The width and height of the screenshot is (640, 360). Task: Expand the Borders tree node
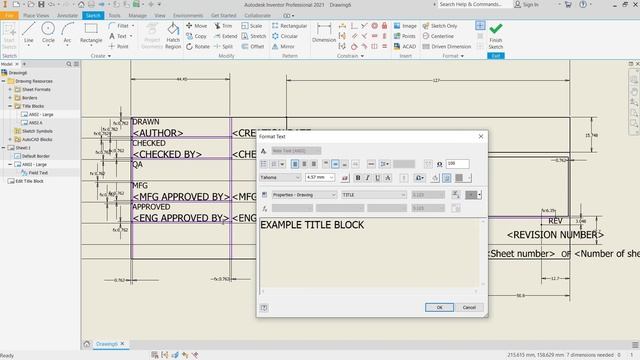pos(10,98)
